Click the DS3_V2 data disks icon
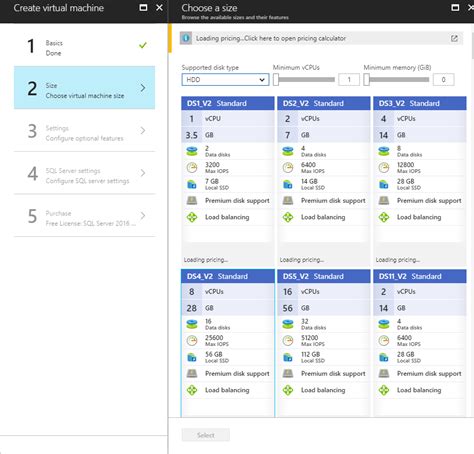 pyautogui.click(x=384, y=151)
